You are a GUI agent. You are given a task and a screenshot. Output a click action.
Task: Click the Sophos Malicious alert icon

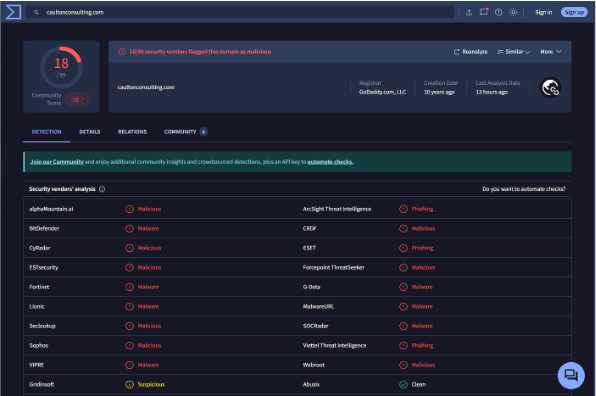point(130,345)
